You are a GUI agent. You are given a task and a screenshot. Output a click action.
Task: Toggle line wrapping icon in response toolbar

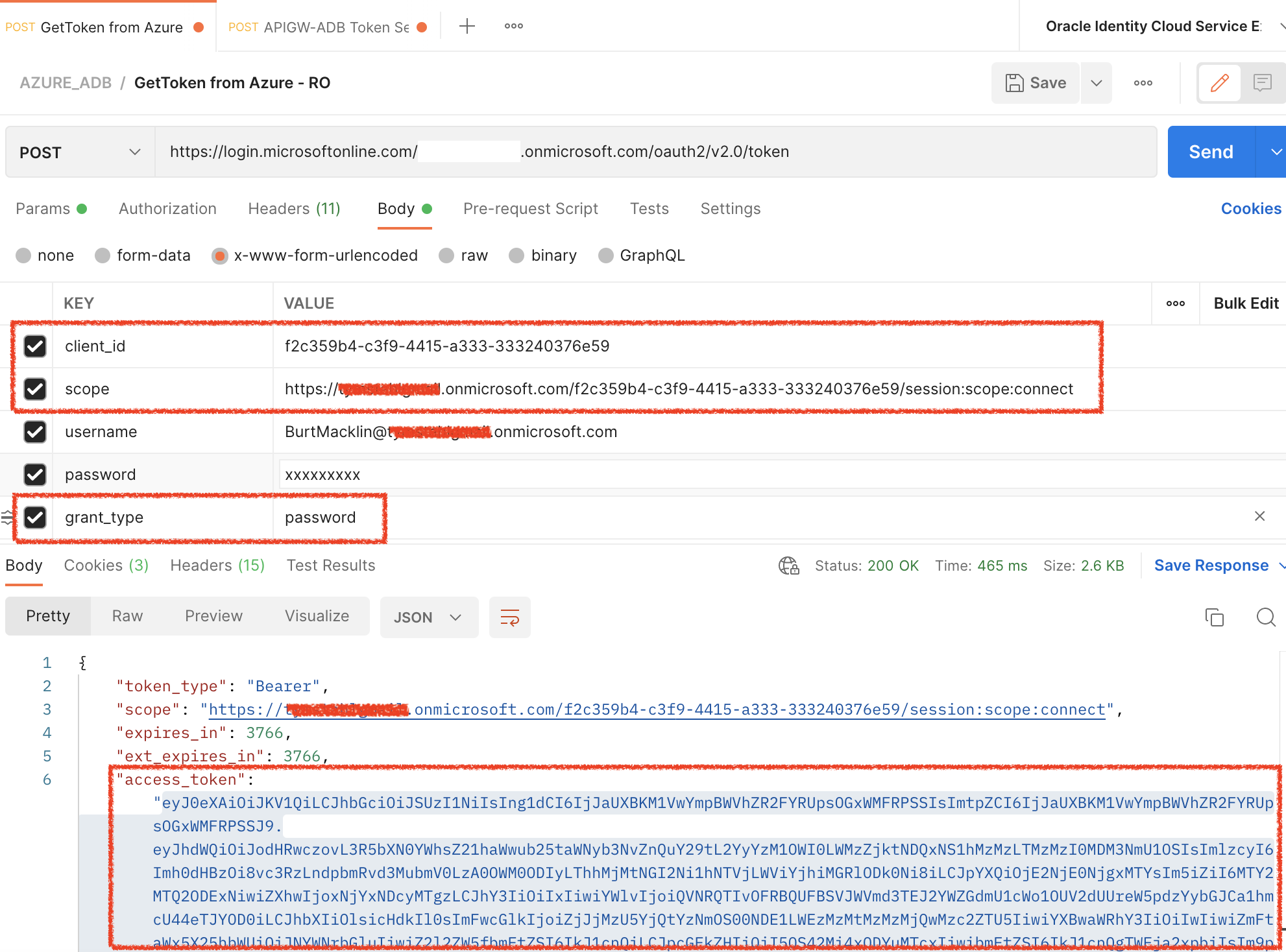tap(510, 617)
